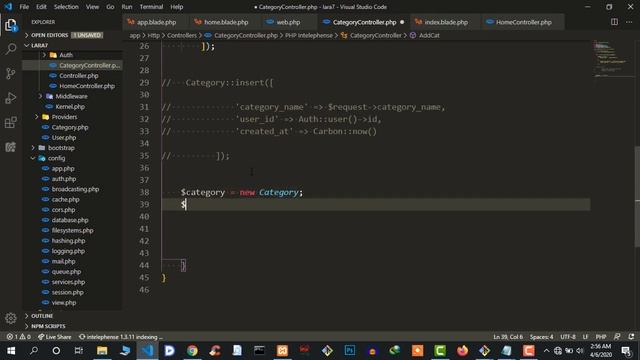The image size is (640, 360).
Task: Open the View menu
Action: pyautogui.click(x=92, y=7)
